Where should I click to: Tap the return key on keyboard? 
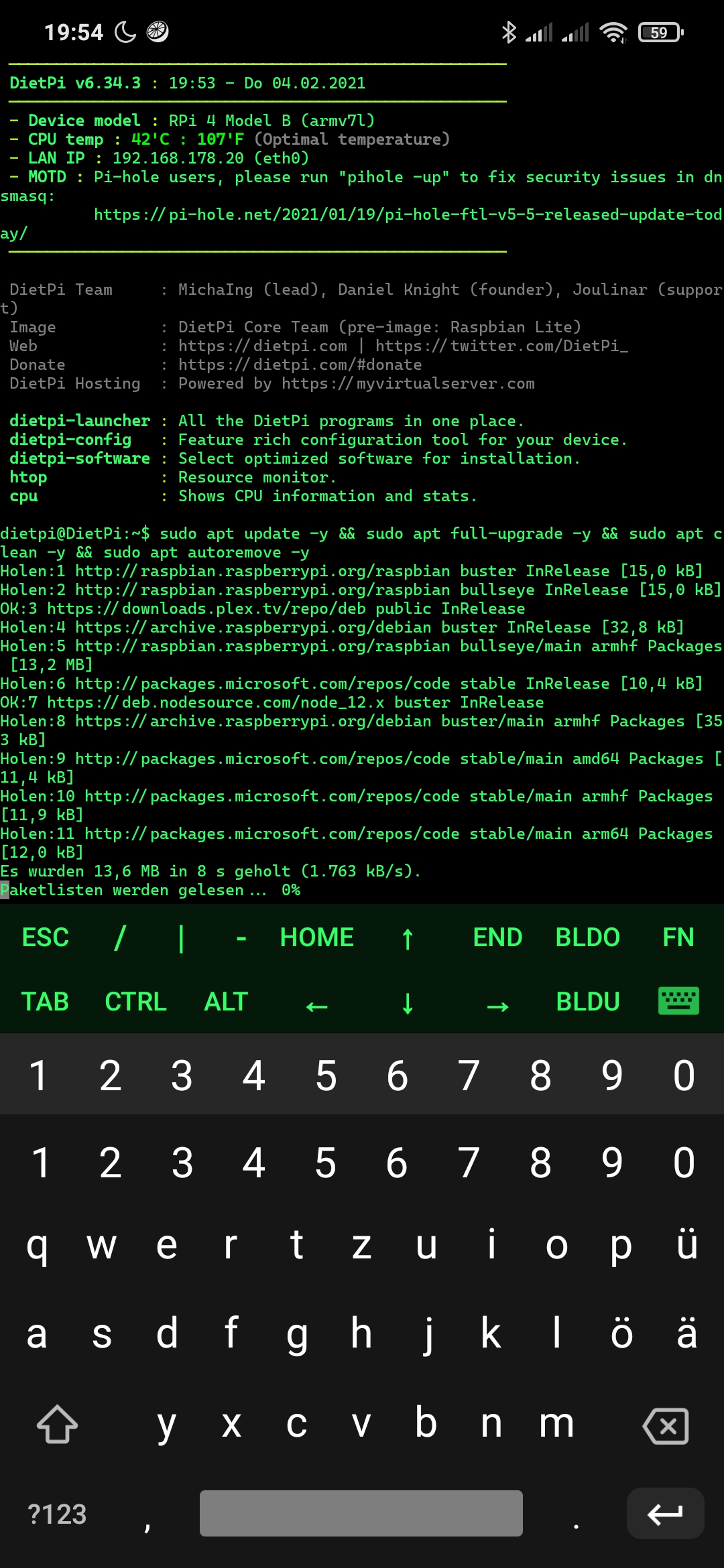(x=665, y=1513)
